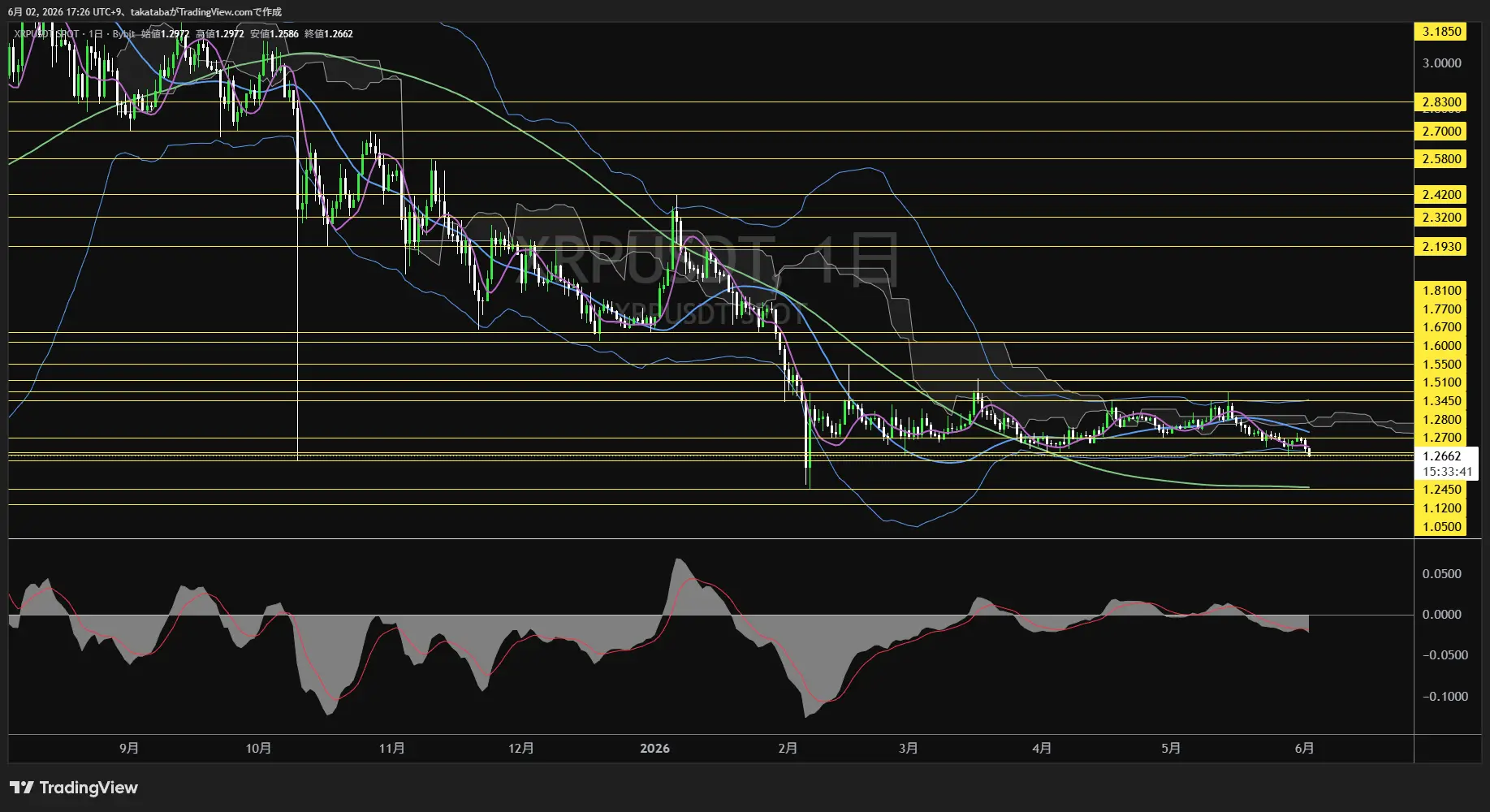Click the 1.5100 price label
The height and width of the screenshot is (812, 1490).
point(1441,382)
